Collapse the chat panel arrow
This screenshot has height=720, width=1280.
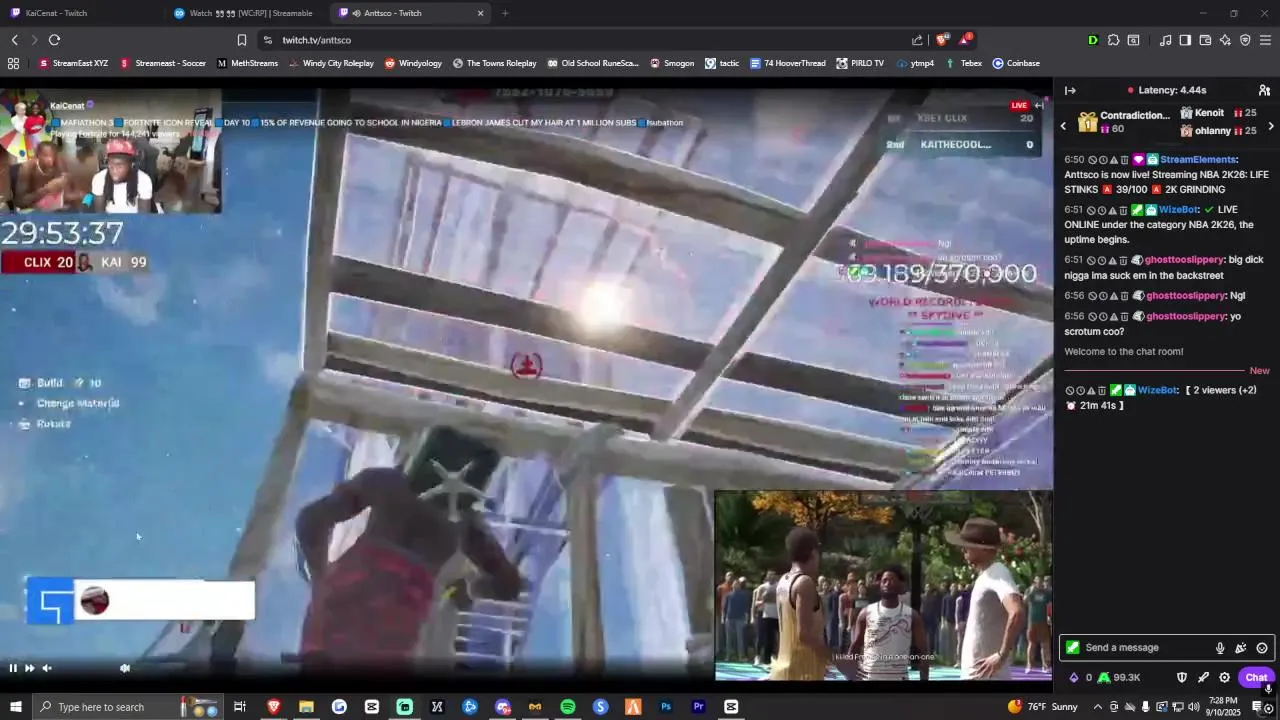1070,90
